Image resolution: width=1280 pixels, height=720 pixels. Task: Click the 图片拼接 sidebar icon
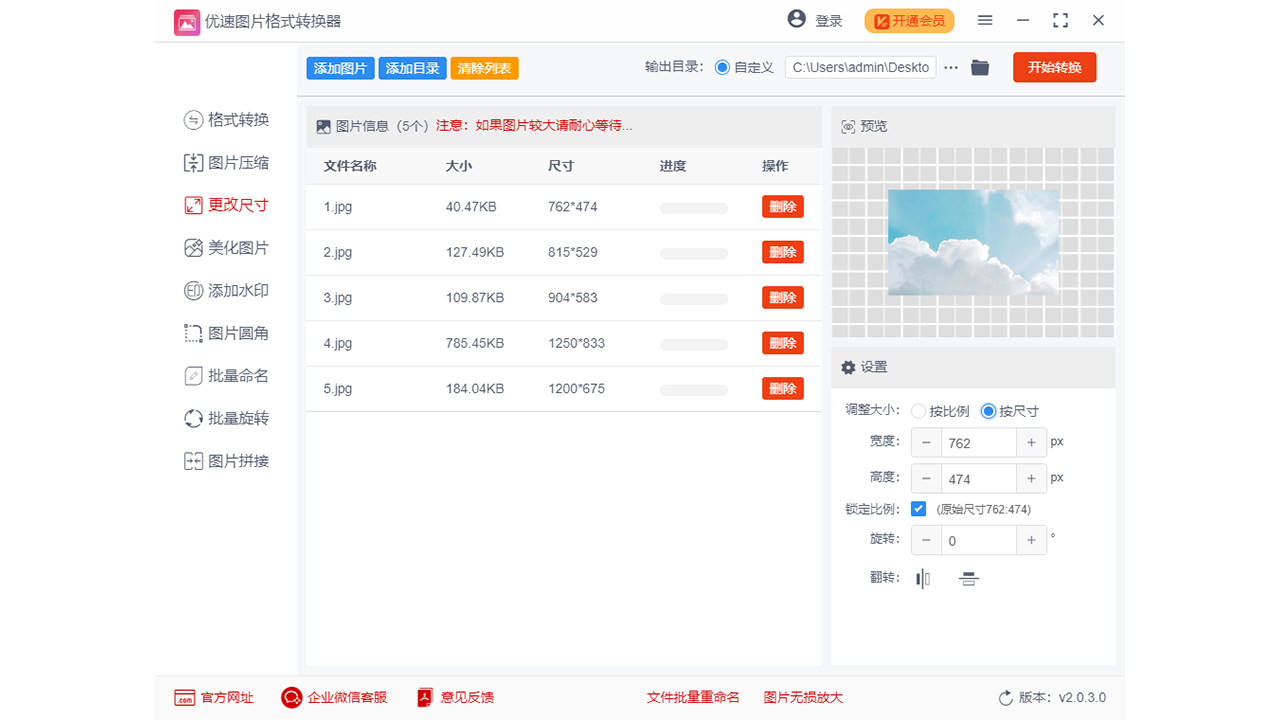193,462
